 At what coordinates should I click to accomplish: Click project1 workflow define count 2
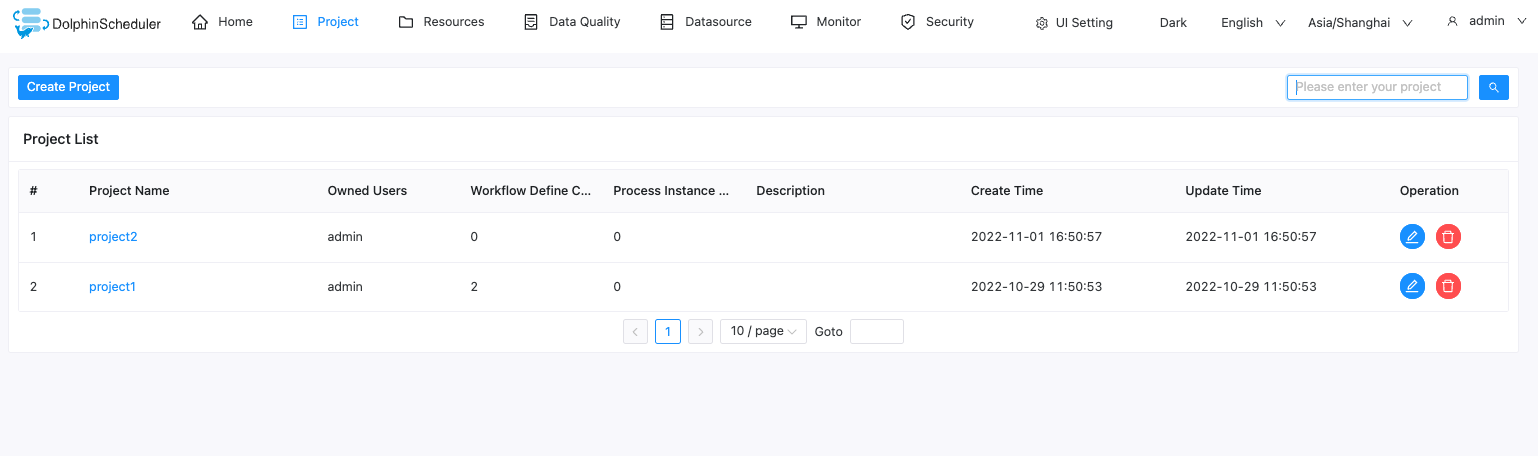click(474, 287)
